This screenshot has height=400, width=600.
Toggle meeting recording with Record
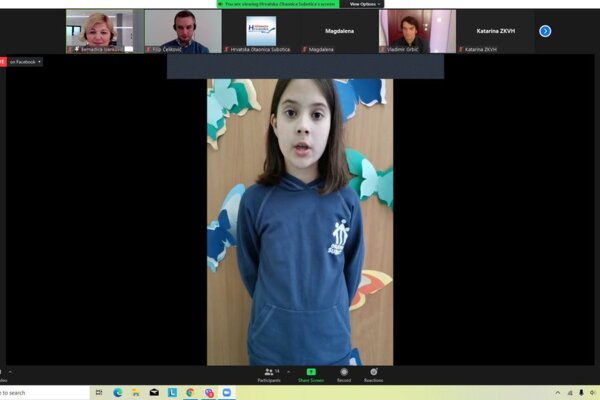[x=344, y=373]
